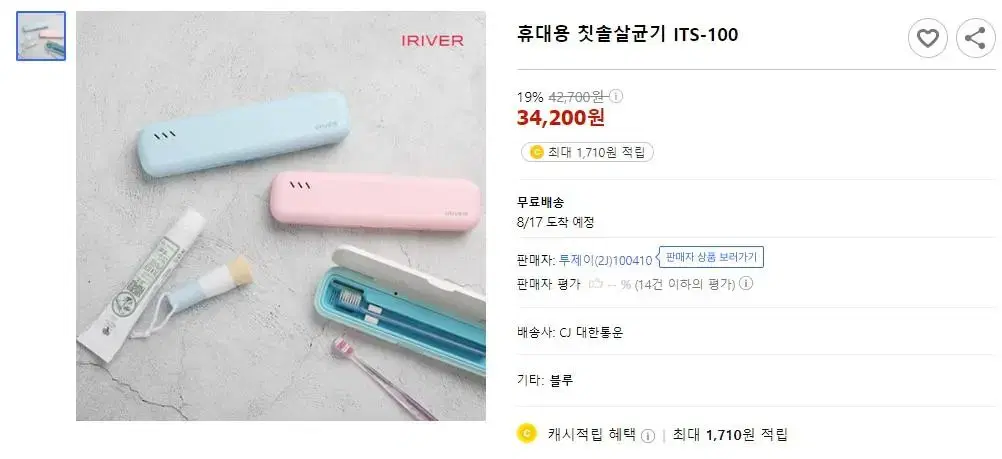Click the info icon beside 14건 이하의 평가
Viewport: 1002px width, 459px height.
(746, 283)
